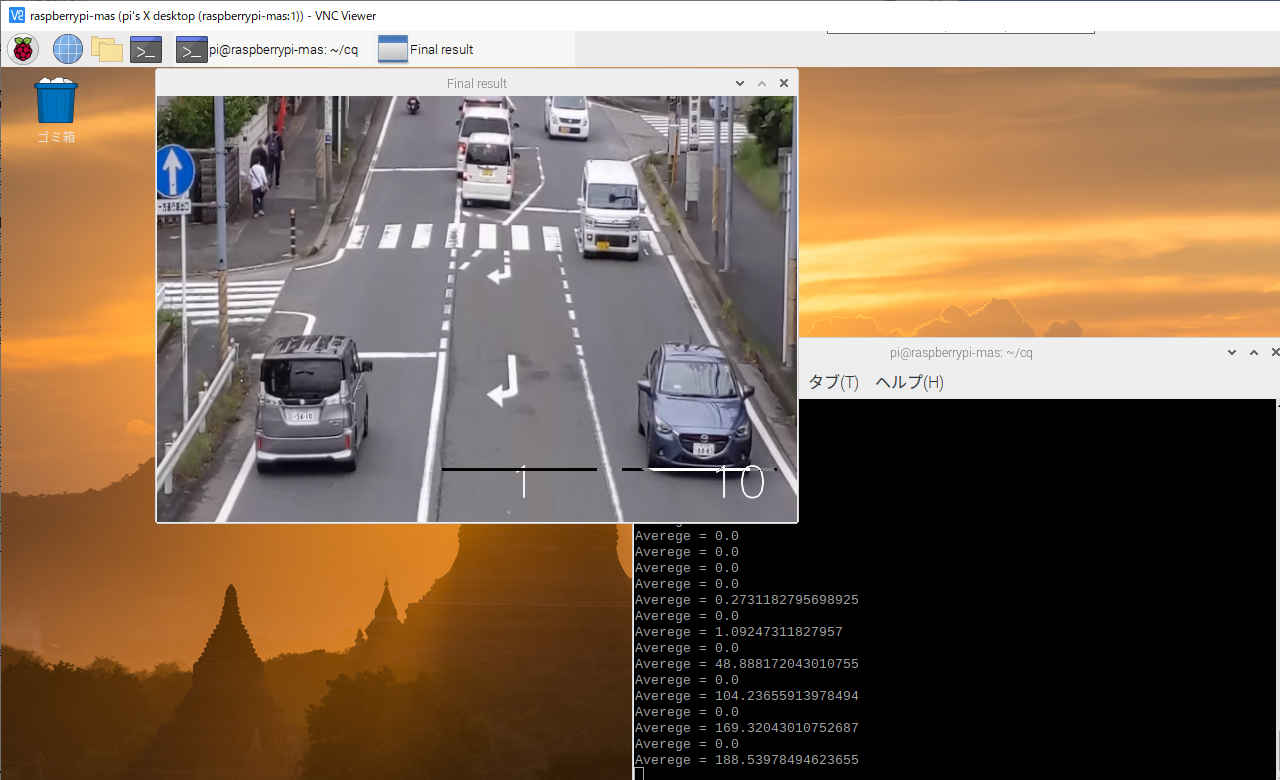Switch to pi@raspberrypi-mas terminal taskbar entry
Viewport: 1280px width, 780px height.
283,50
